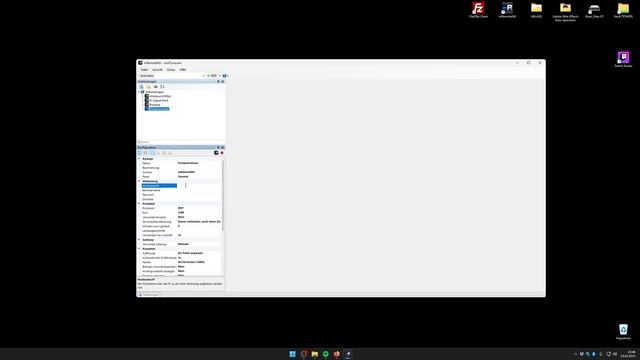Collapse the Gateway property category
The height and width of the screenshot is (360, 640).
139,240
